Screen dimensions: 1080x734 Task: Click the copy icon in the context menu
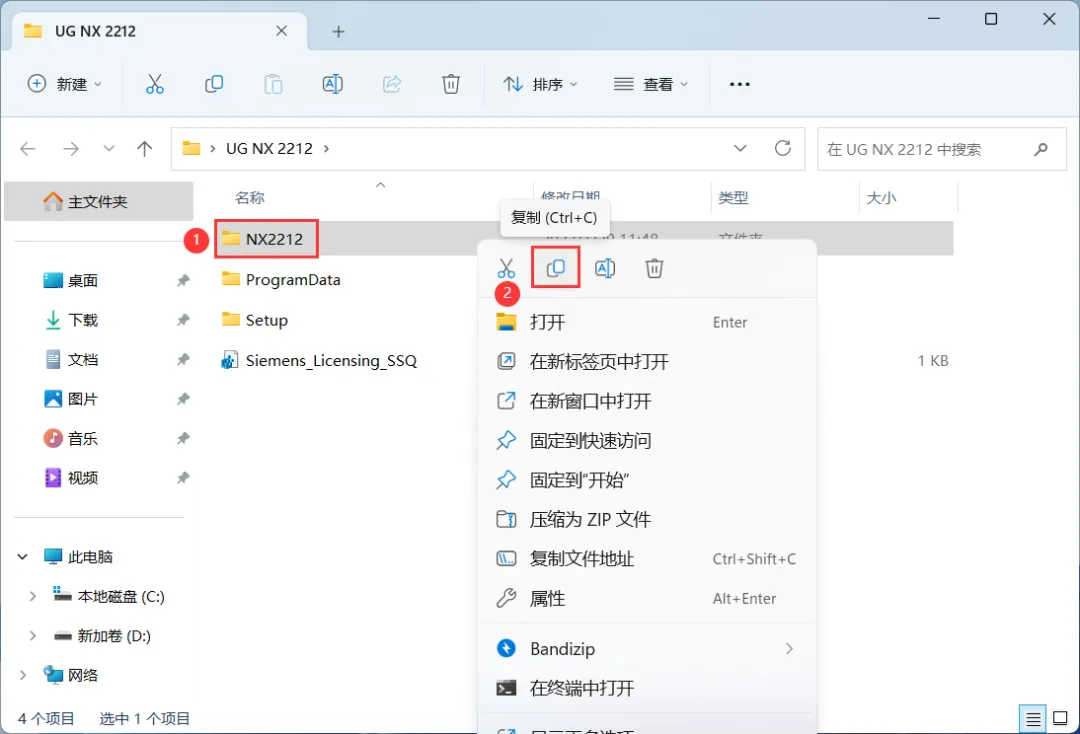[x=556, y=268]
